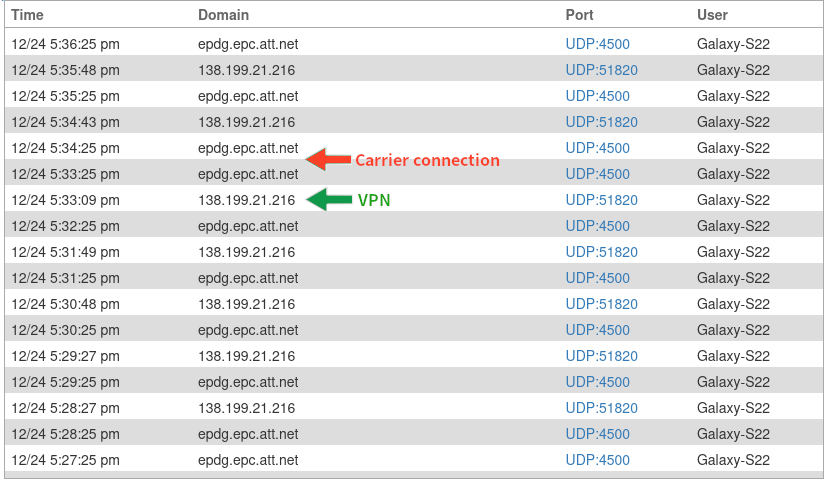Follow UDP:4500 link in the 5:34:25 pm row
Image resolution: width=830 pixels, height=482 pixels.
[x=597, y=148]
